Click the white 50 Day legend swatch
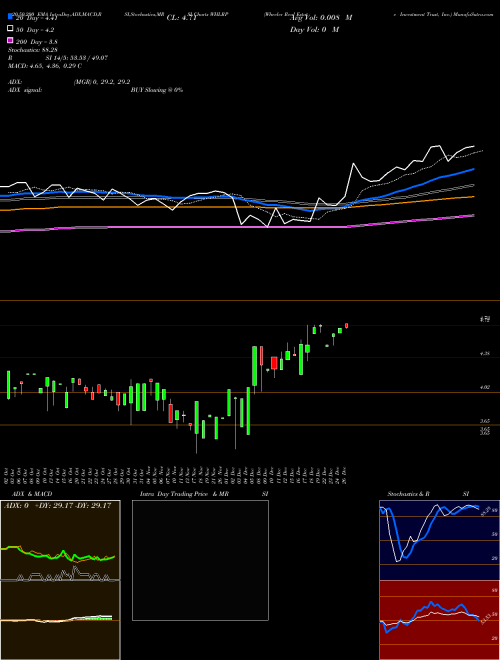 pos(10,29)
